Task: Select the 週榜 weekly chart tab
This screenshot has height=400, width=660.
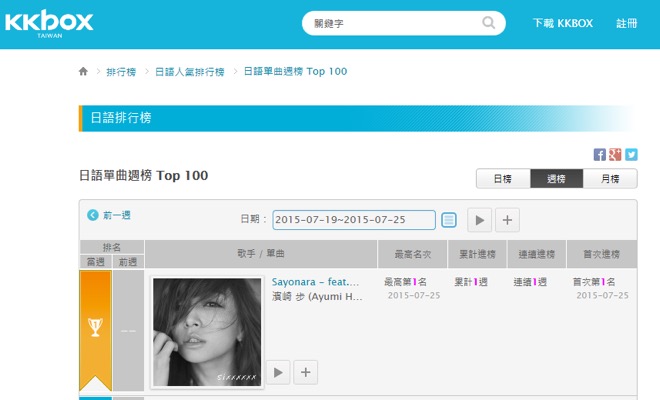Action: point(556,178)
